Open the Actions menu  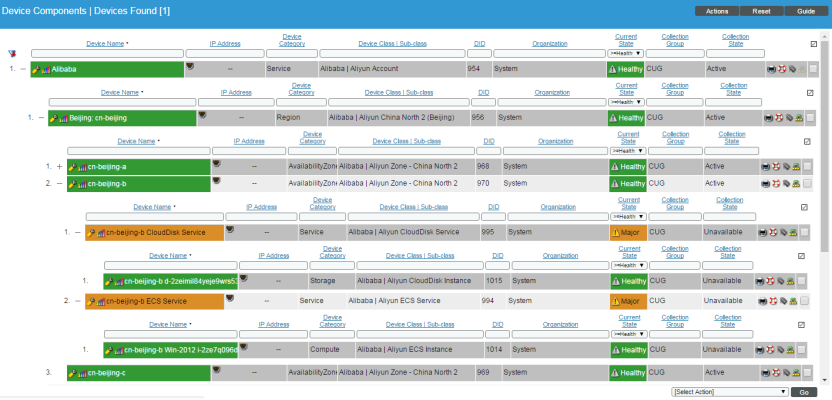pos(716,11)
